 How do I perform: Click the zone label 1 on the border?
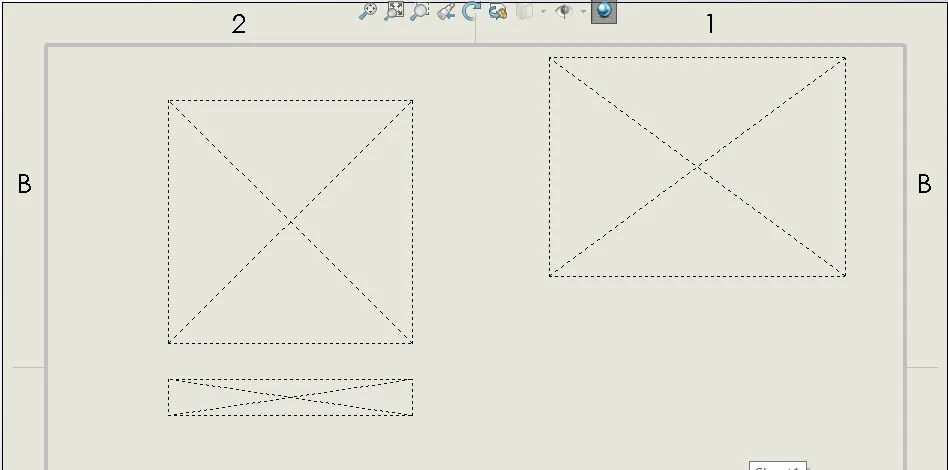click(x=710, y=24)
